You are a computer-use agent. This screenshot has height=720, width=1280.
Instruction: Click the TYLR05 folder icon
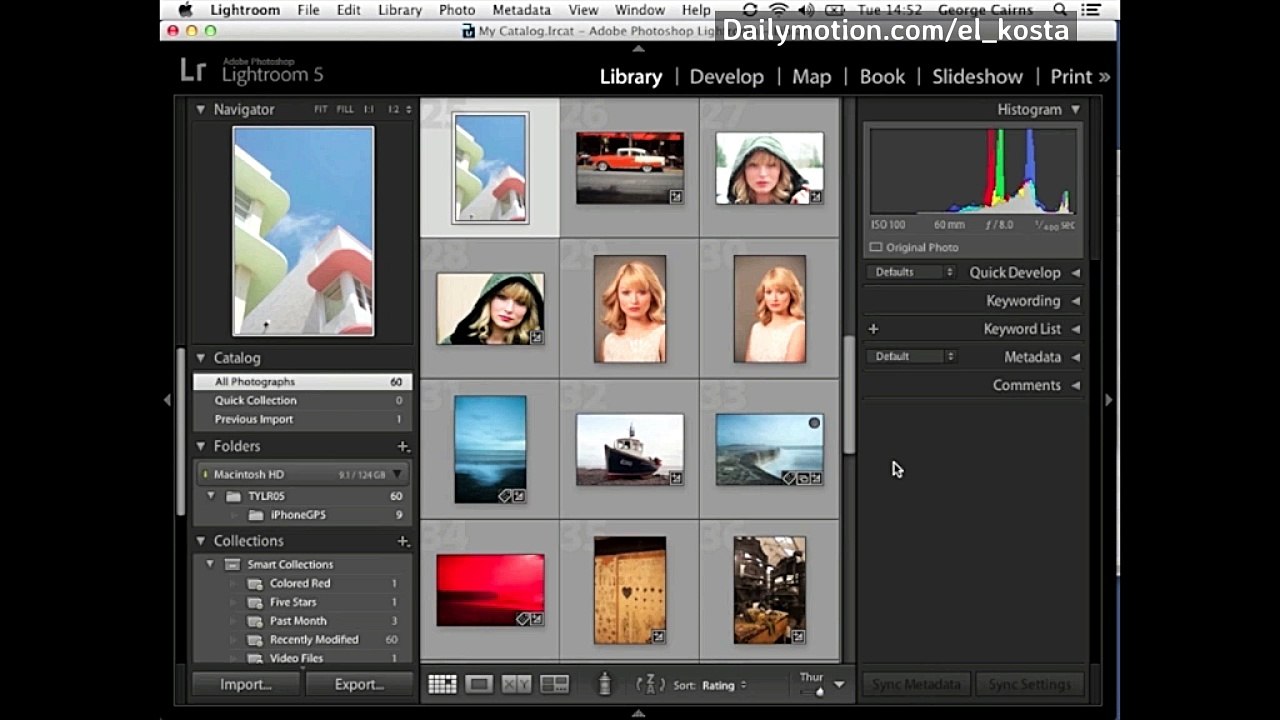[x=233, y=496]
